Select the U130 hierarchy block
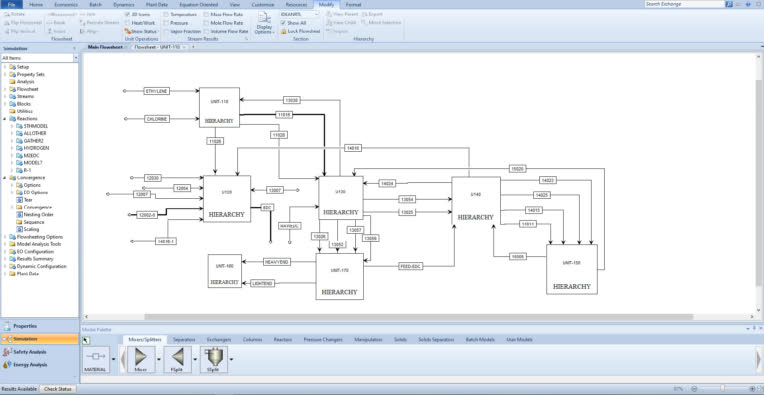 [341, 198]
